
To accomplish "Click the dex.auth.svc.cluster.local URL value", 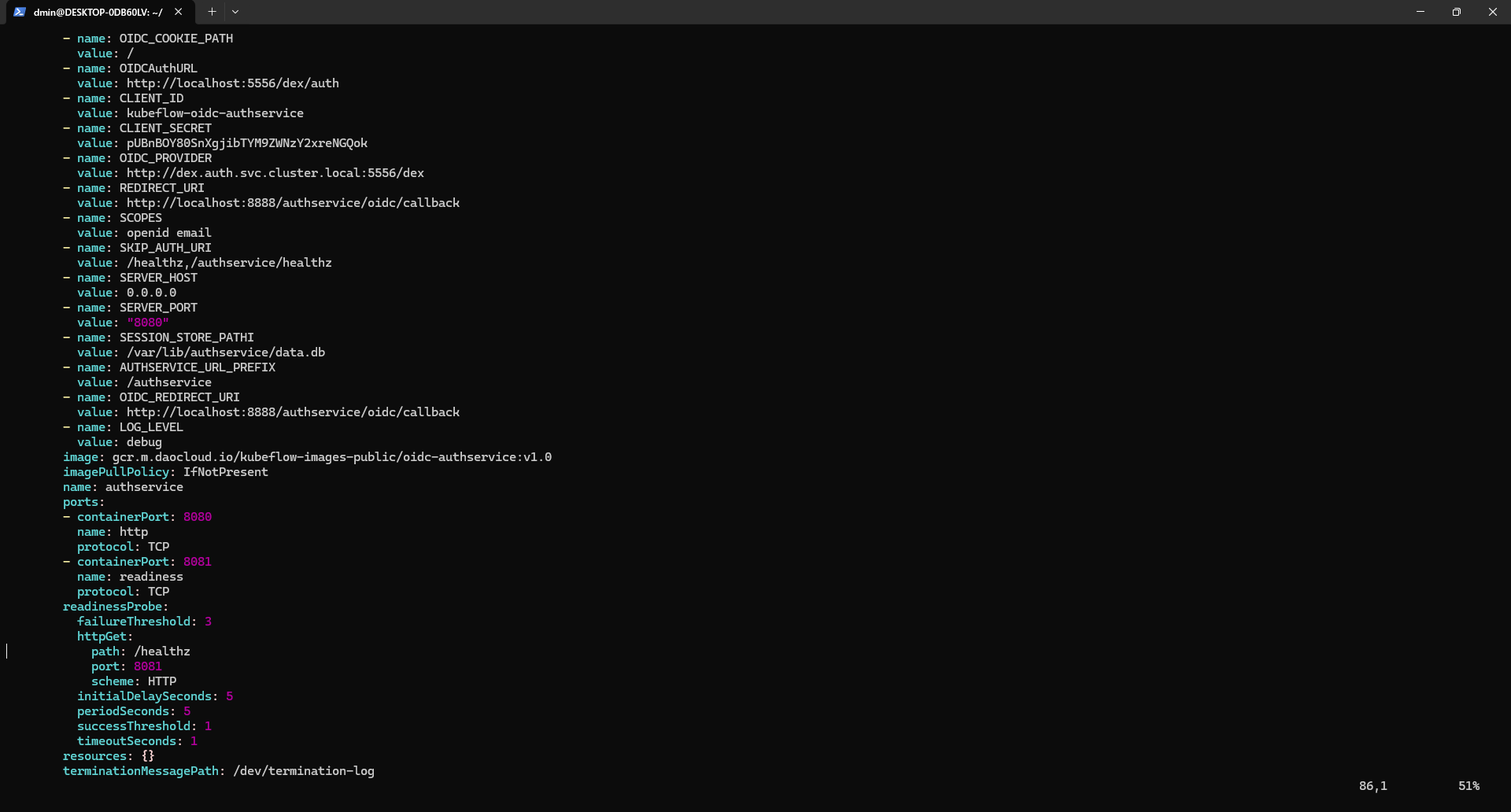I will pos(275,173).
